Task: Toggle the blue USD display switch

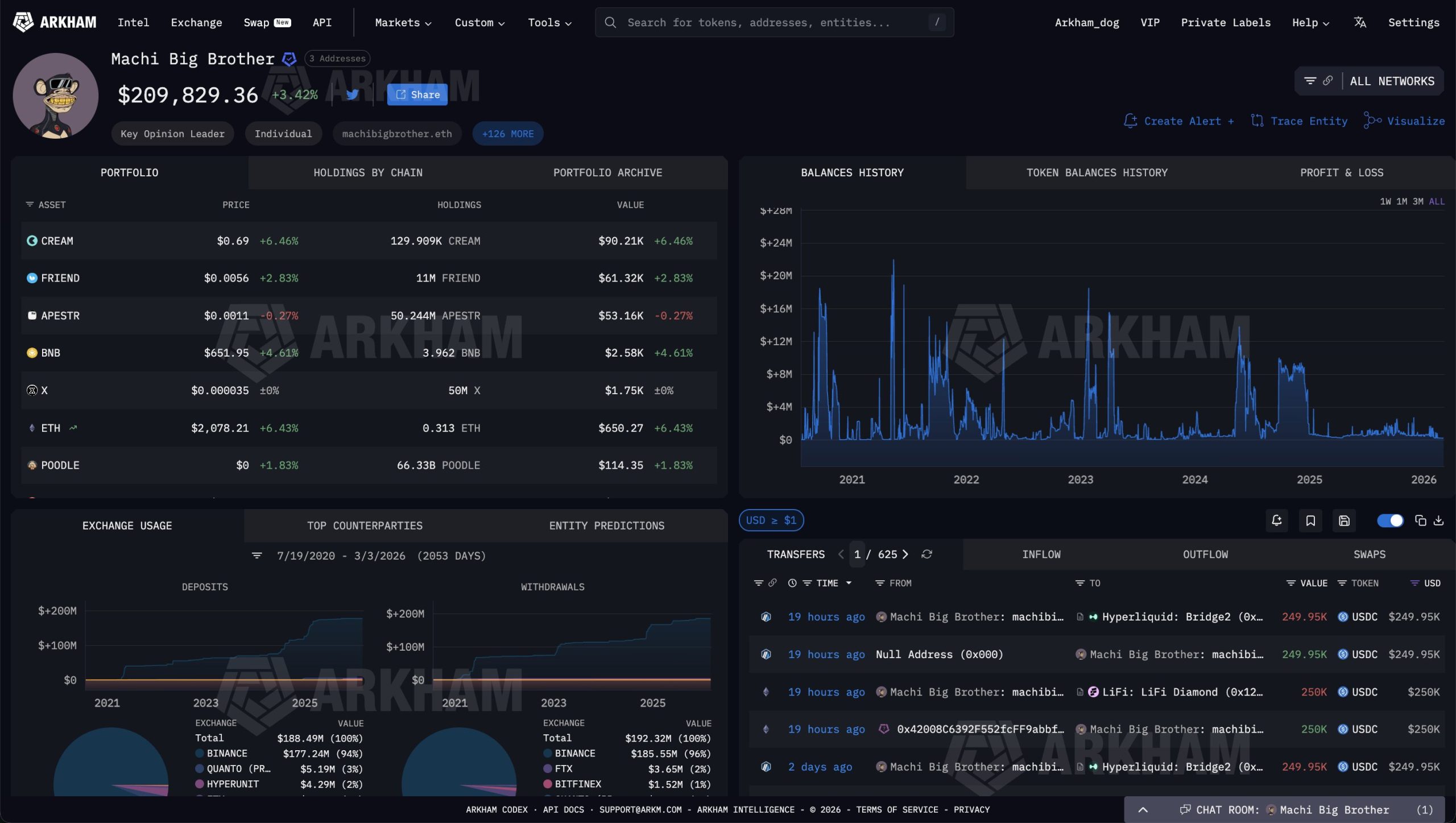Action: [1390, 520]
